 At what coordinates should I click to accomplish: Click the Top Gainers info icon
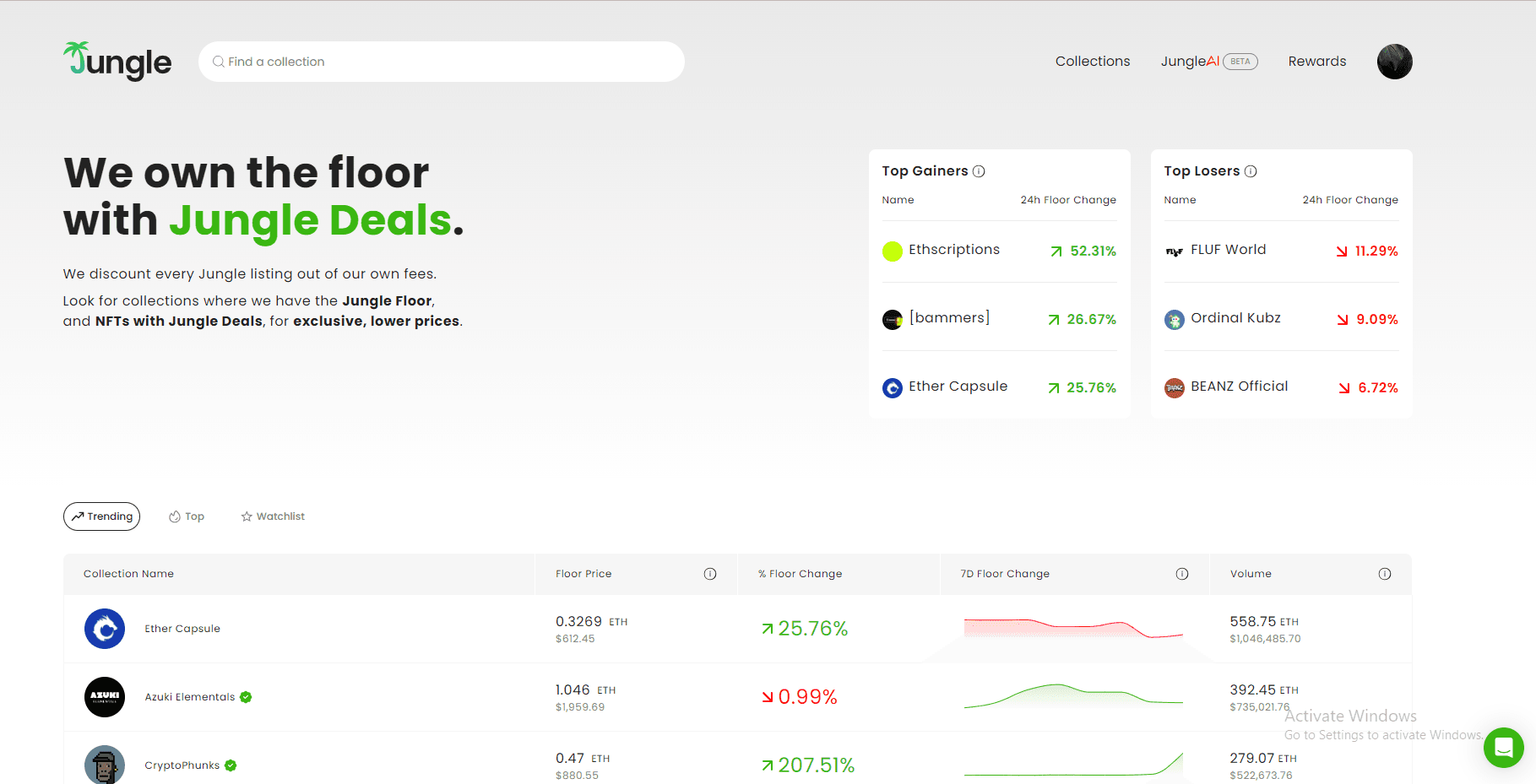coord(979,171)
